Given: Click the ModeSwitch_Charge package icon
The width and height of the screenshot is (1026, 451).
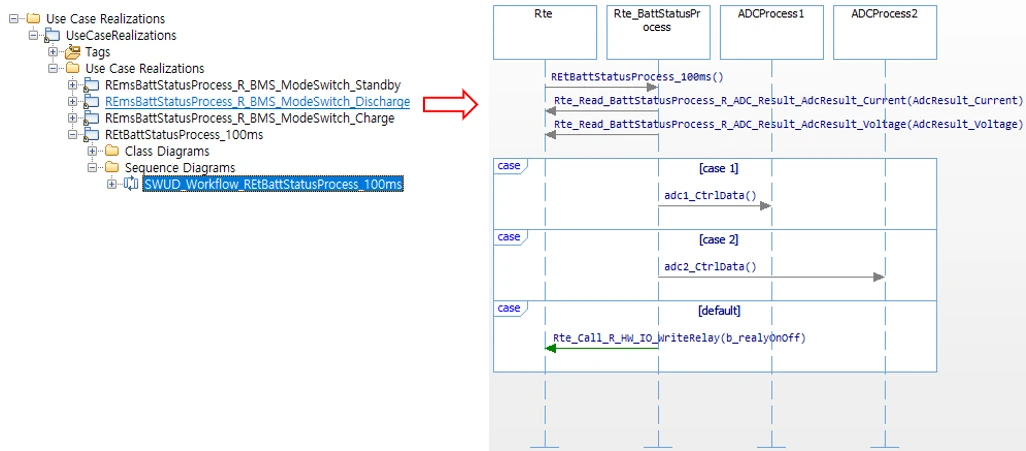Looking at the screenshot, I should coord(92,119).
